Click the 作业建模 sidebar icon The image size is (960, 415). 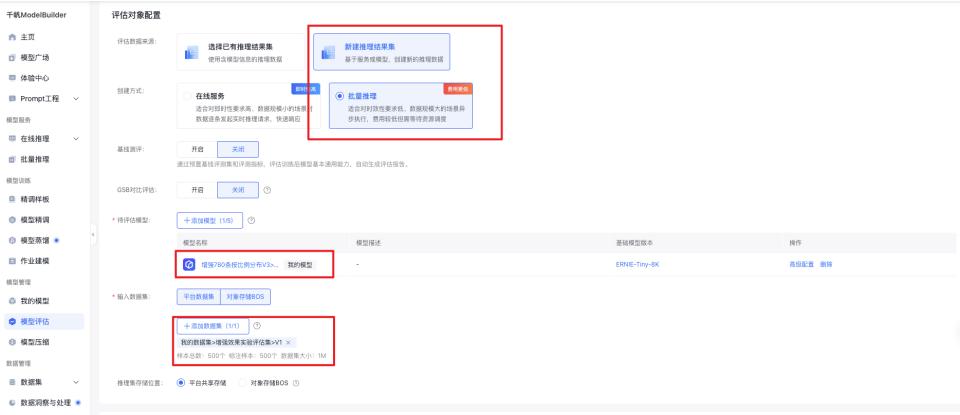click(12, 260)
